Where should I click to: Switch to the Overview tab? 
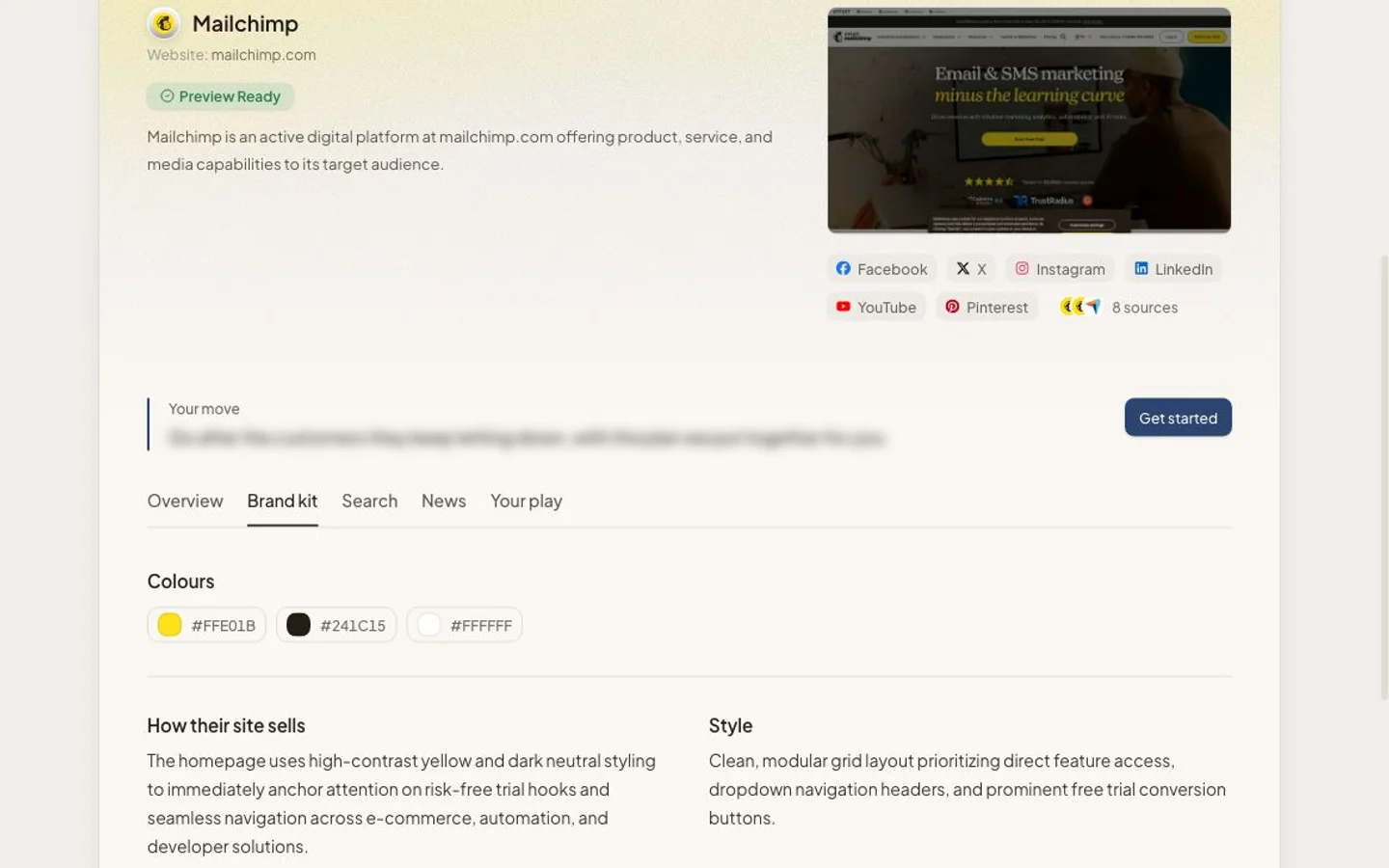(185, 501)
